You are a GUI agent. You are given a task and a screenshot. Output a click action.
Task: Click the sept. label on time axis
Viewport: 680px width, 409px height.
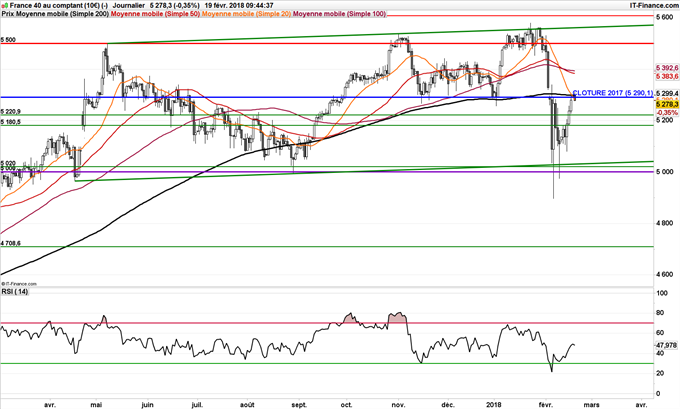pyautogui.click(x=299, y=405)
